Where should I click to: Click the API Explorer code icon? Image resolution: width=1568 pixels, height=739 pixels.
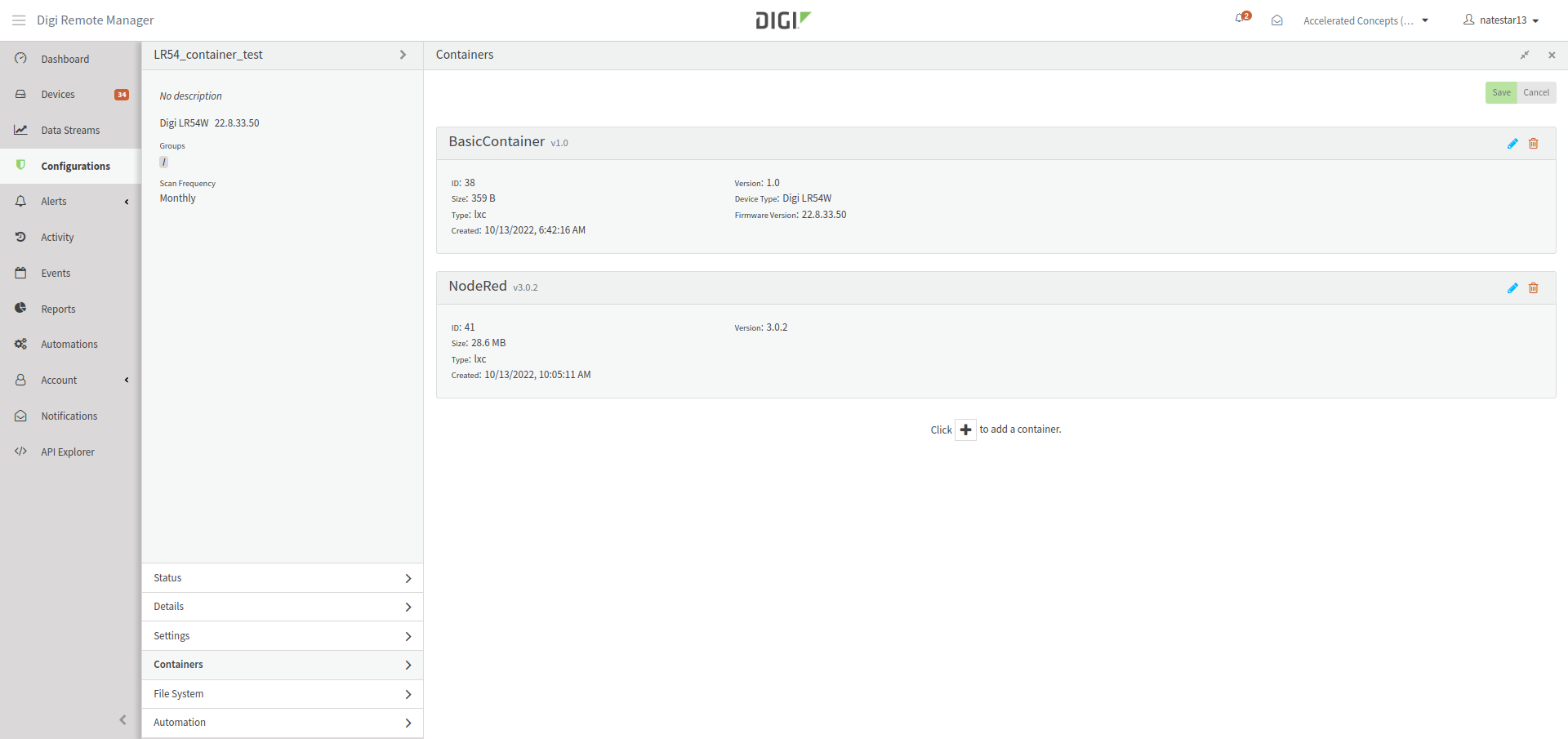click(x=21, y=452)
